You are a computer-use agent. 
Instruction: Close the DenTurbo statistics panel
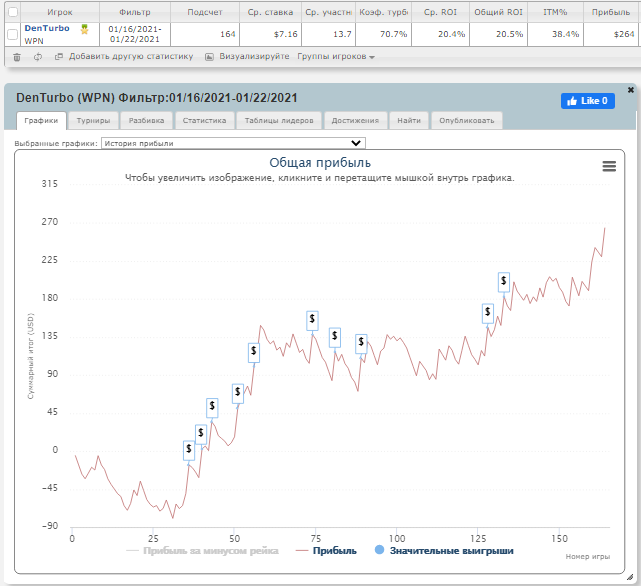pos(630,90)
